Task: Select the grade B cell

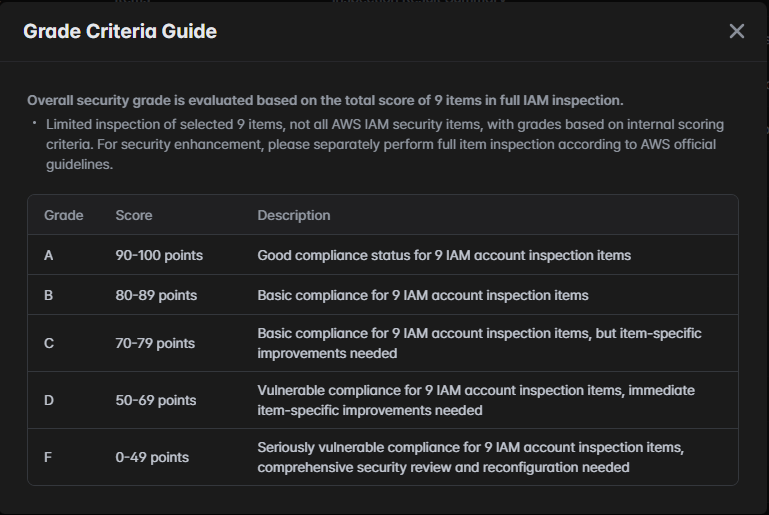Action: click(x=49, y=295)
